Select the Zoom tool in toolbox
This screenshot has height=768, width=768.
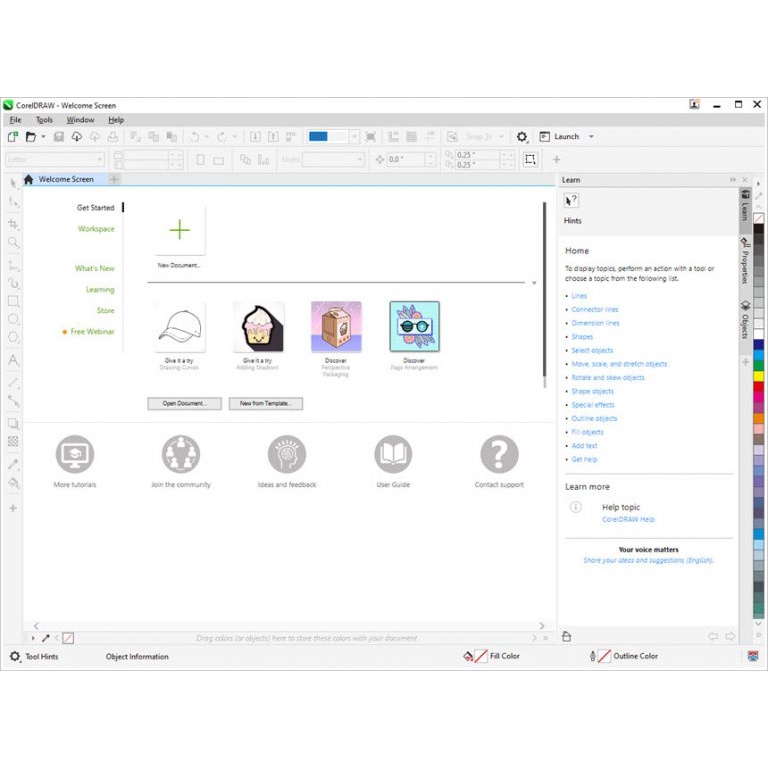point(13,243)
